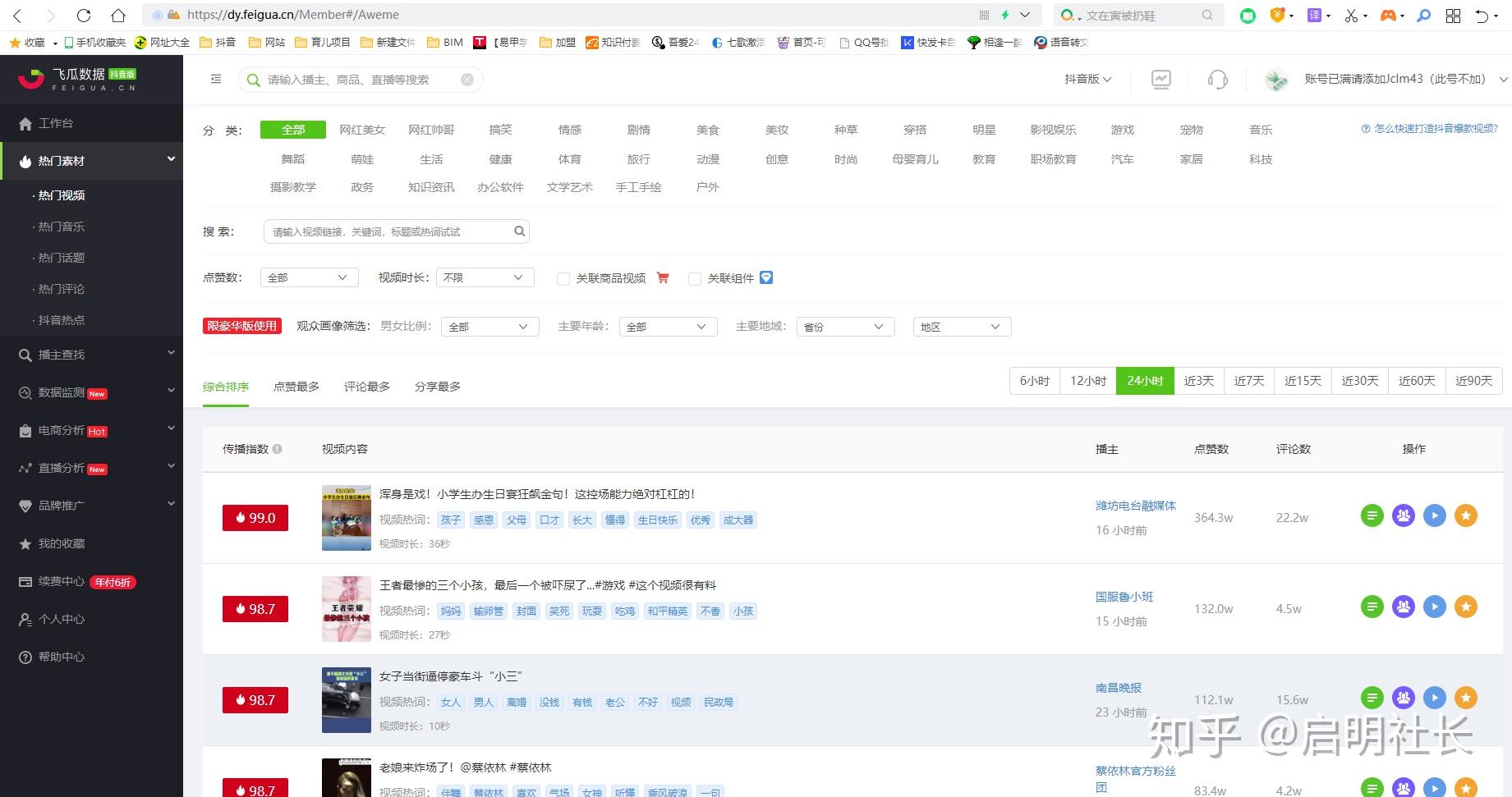Filter by the 搞笑 category

click(x=500, y=130)
